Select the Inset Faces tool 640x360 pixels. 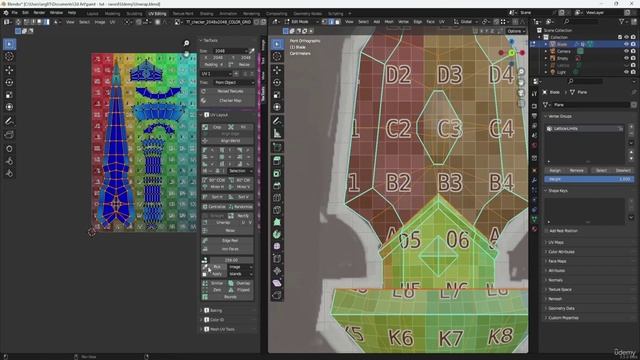pos(277,173)
